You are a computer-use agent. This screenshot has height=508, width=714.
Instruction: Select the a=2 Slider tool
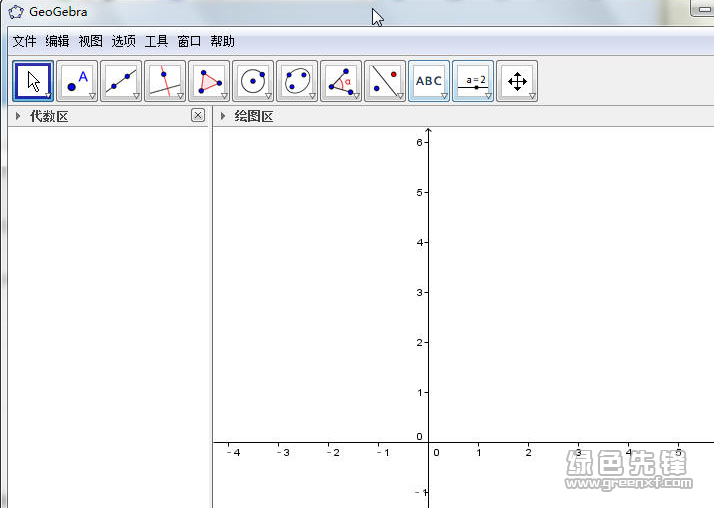point(473,81)
